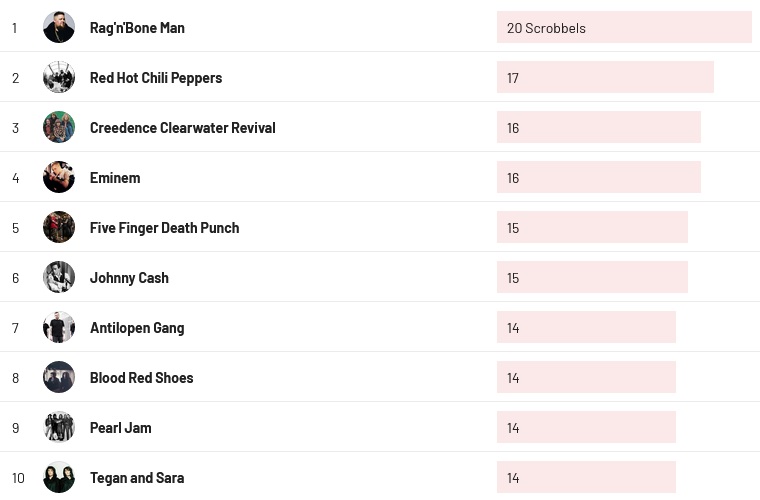Open Red Hot Chili Peppers avatar image
760x500 pixels.
(59, 77)
